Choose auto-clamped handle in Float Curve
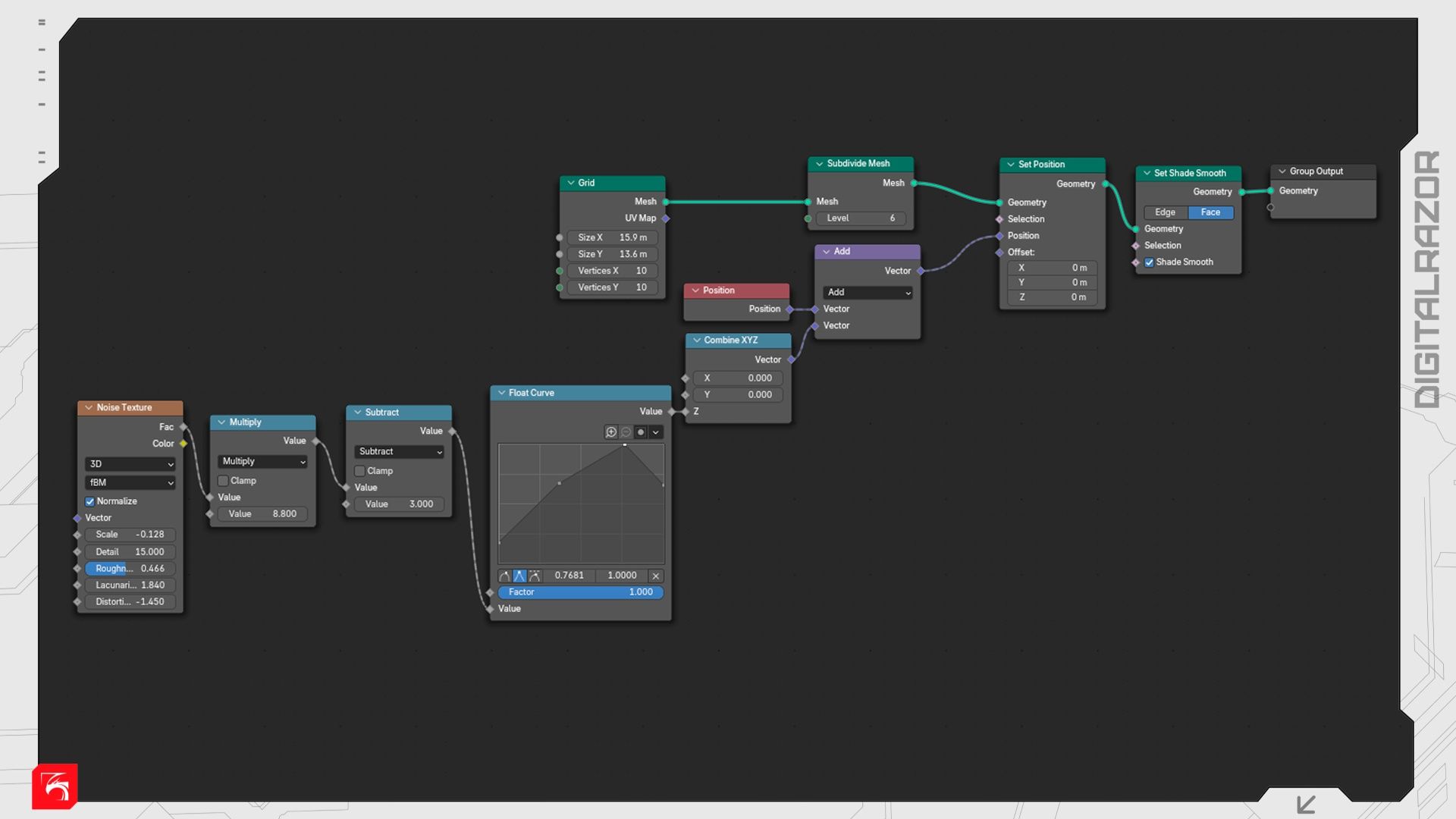This screenshot has height=819, width=1456. tap(535, 576)
